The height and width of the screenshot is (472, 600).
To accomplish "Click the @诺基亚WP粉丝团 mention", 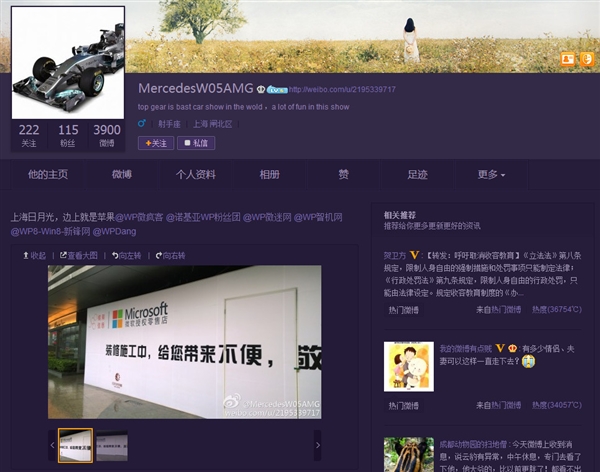I will (203, 217).
